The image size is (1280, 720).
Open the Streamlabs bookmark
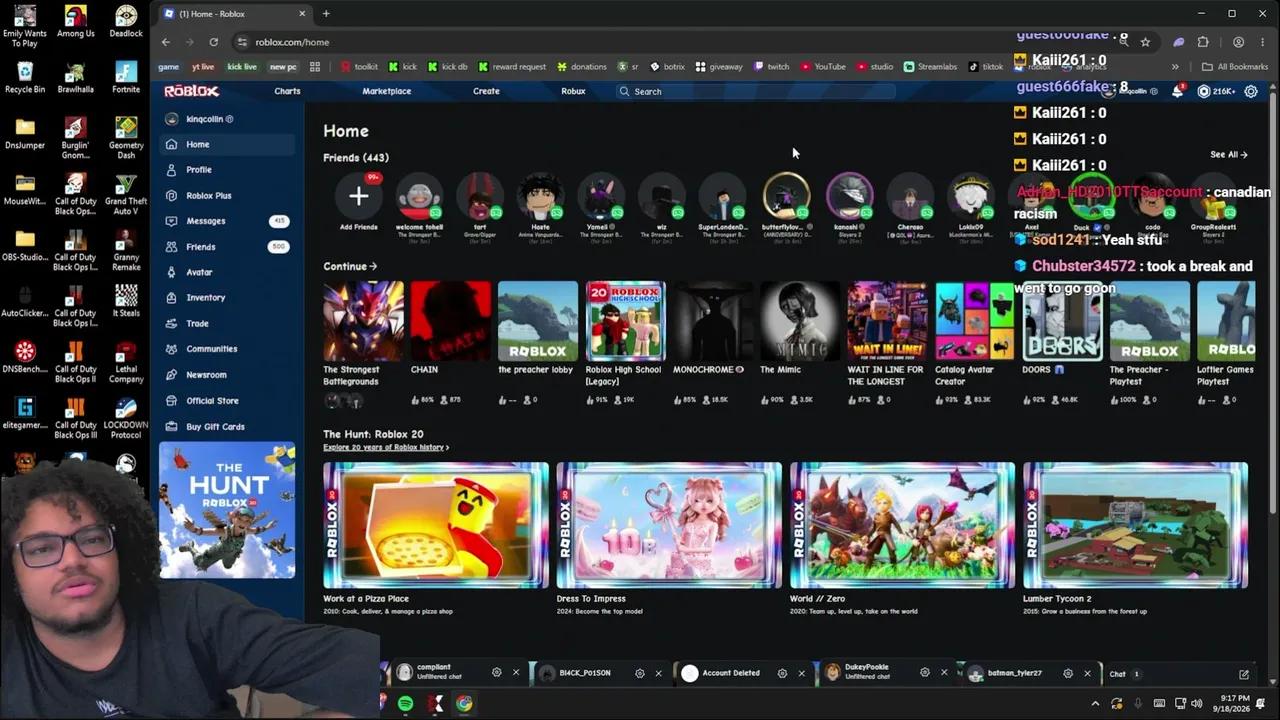pos(930,67)
